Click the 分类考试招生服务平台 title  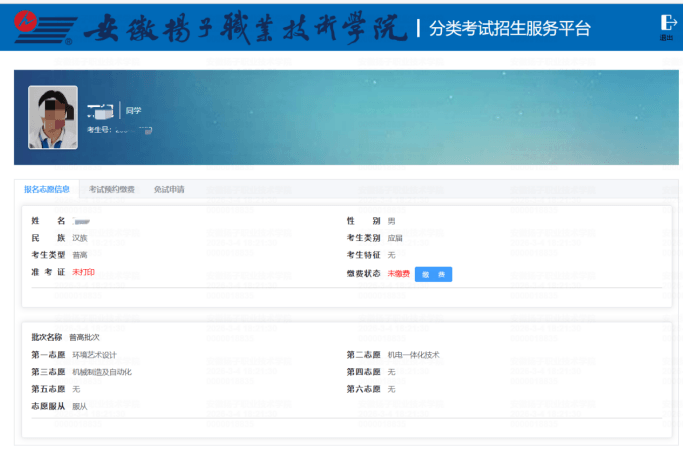point(509,28)
